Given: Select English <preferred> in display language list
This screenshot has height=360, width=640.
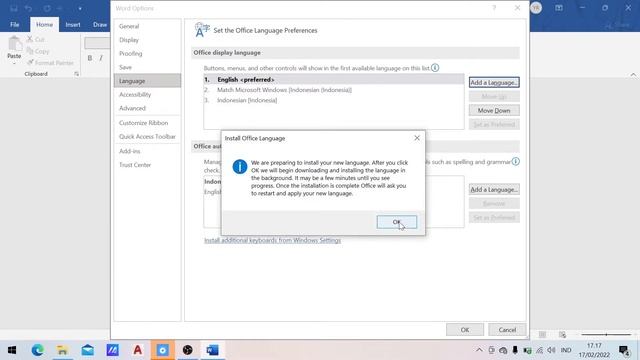Looking at the screenshot, I should tap(334, 80).
